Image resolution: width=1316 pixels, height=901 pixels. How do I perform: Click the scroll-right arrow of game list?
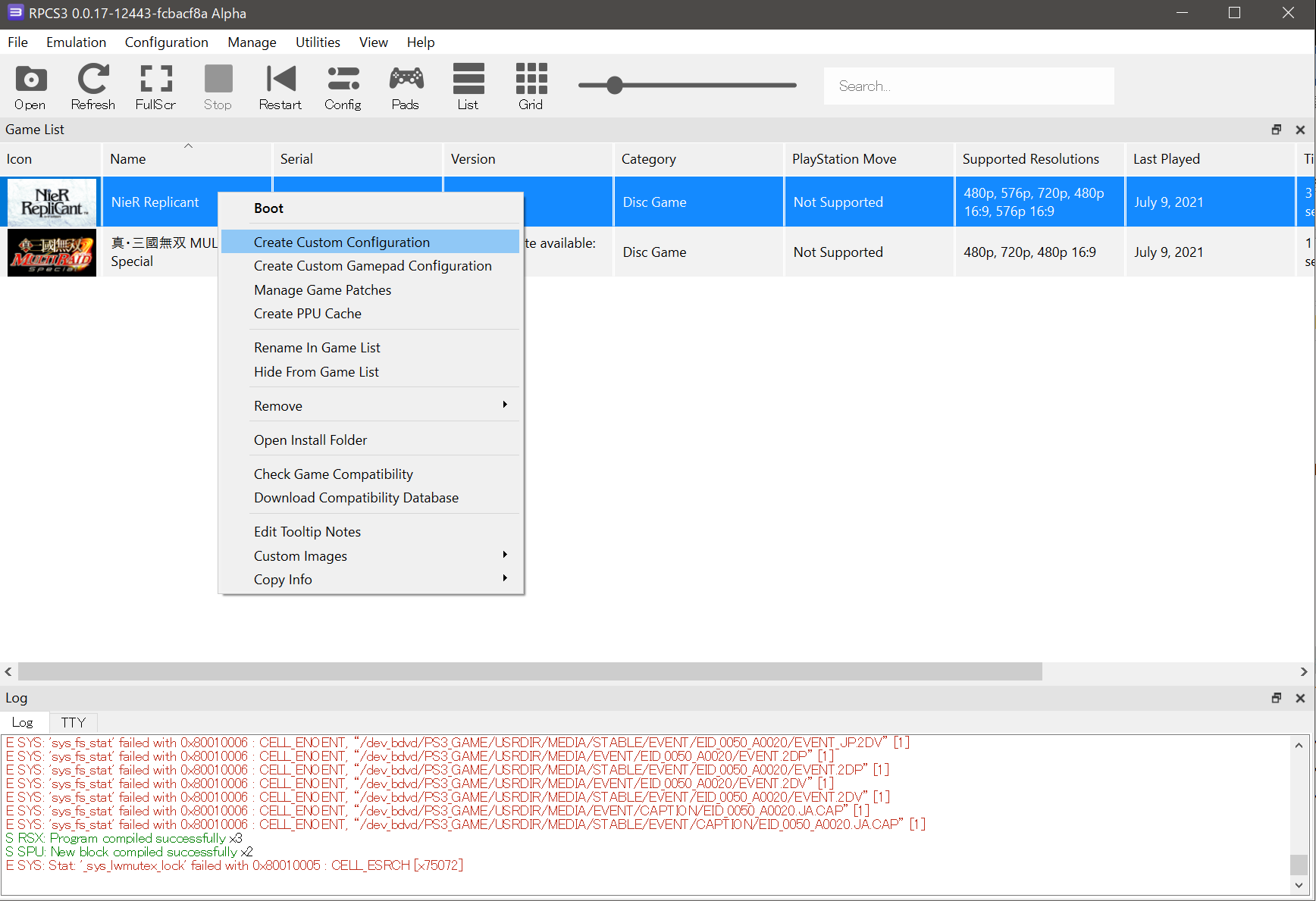[x=1304, y=671]
